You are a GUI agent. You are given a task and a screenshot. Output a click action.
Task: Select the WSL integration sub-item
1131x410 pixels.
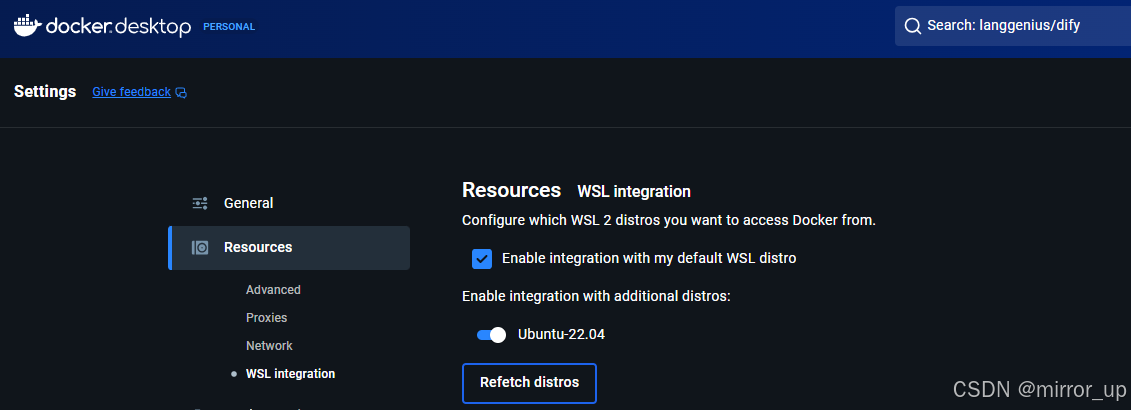(x=290, y=374)
